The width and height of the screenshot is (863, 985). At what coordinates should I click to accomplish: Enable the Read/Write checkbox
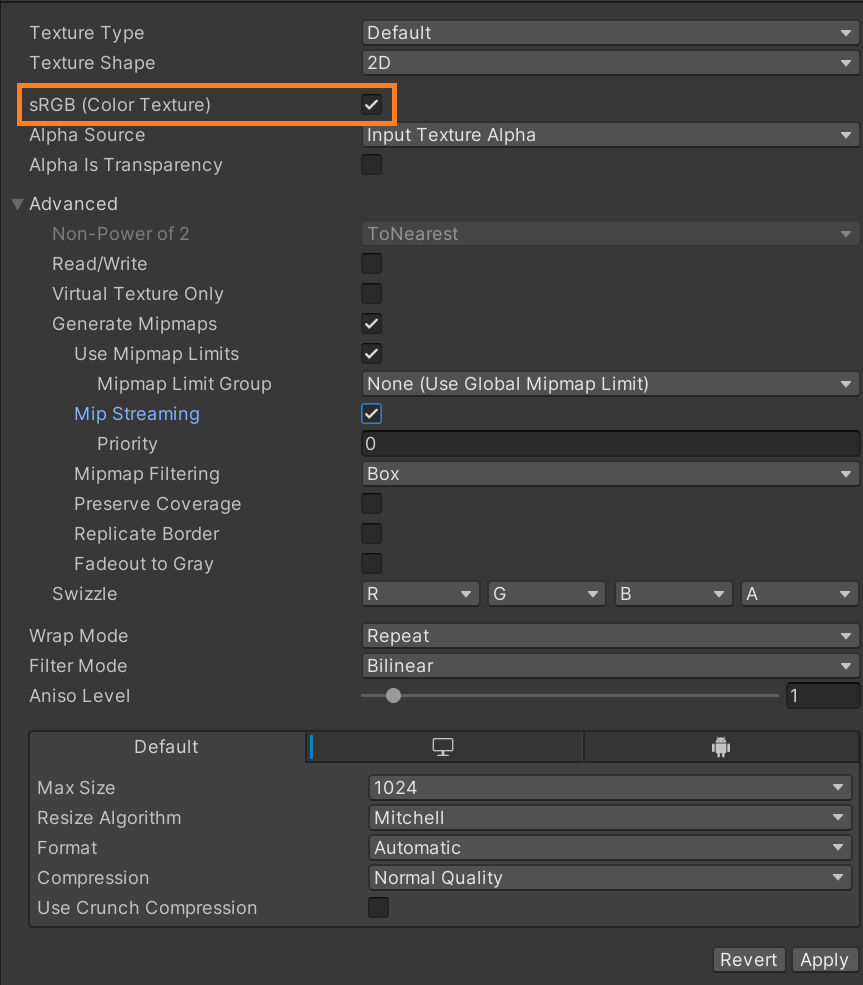[x=371, y=264]
